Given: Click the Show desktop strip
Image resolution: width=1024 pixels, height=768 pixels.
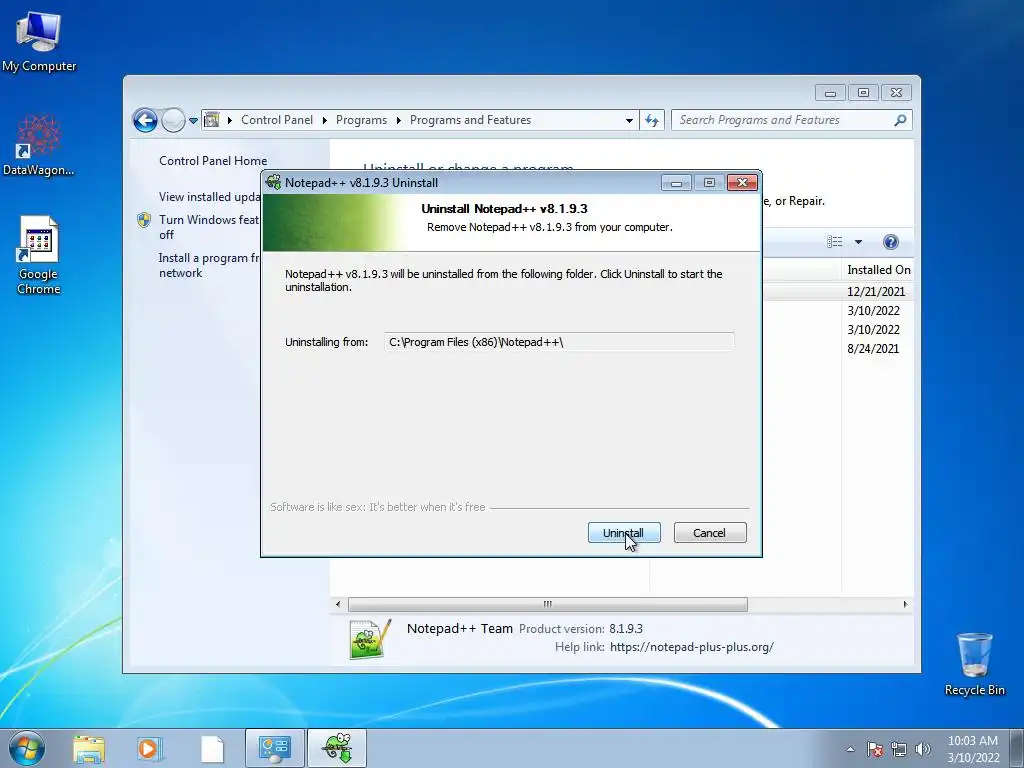Looking at the screenshot, I should (x=1017, y=749).
